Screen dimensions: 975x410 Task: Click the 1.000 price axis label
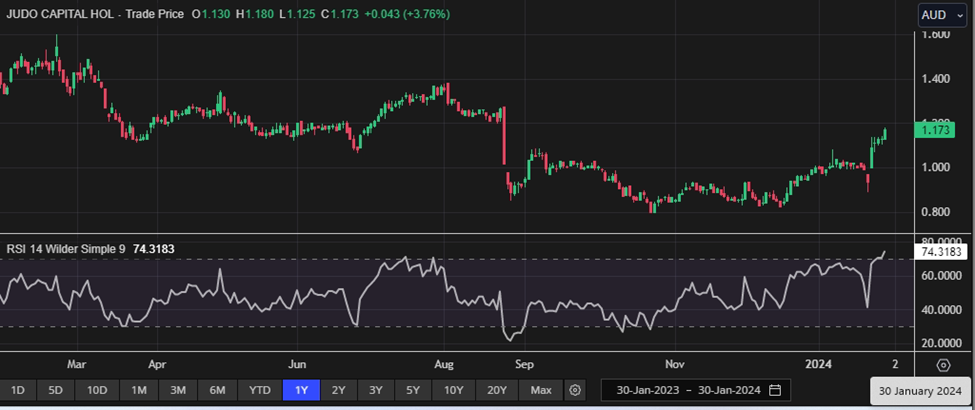point(936,167)
